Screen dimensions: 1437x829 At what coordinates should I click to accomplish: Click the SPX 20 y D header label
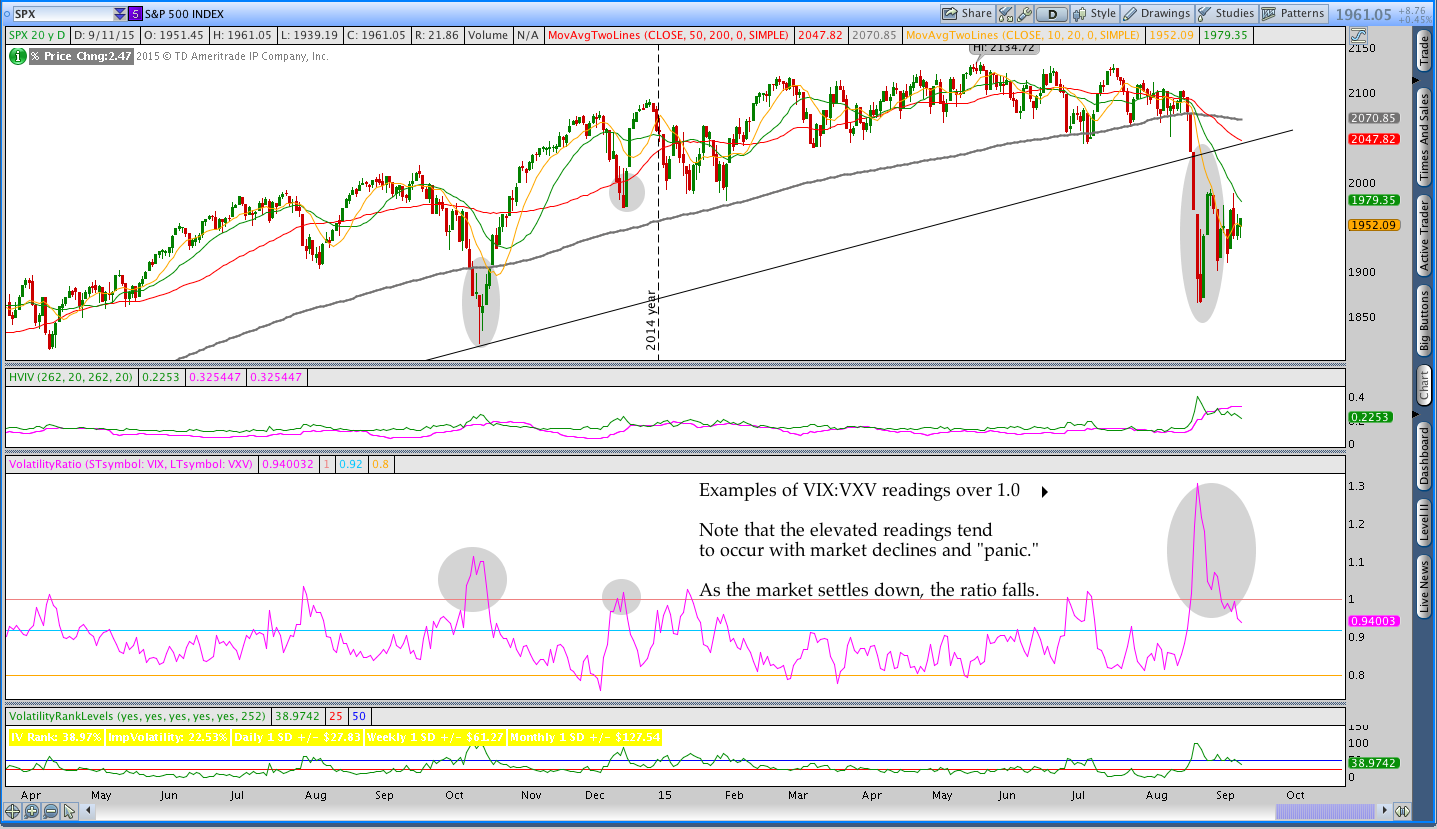(37, 35)
